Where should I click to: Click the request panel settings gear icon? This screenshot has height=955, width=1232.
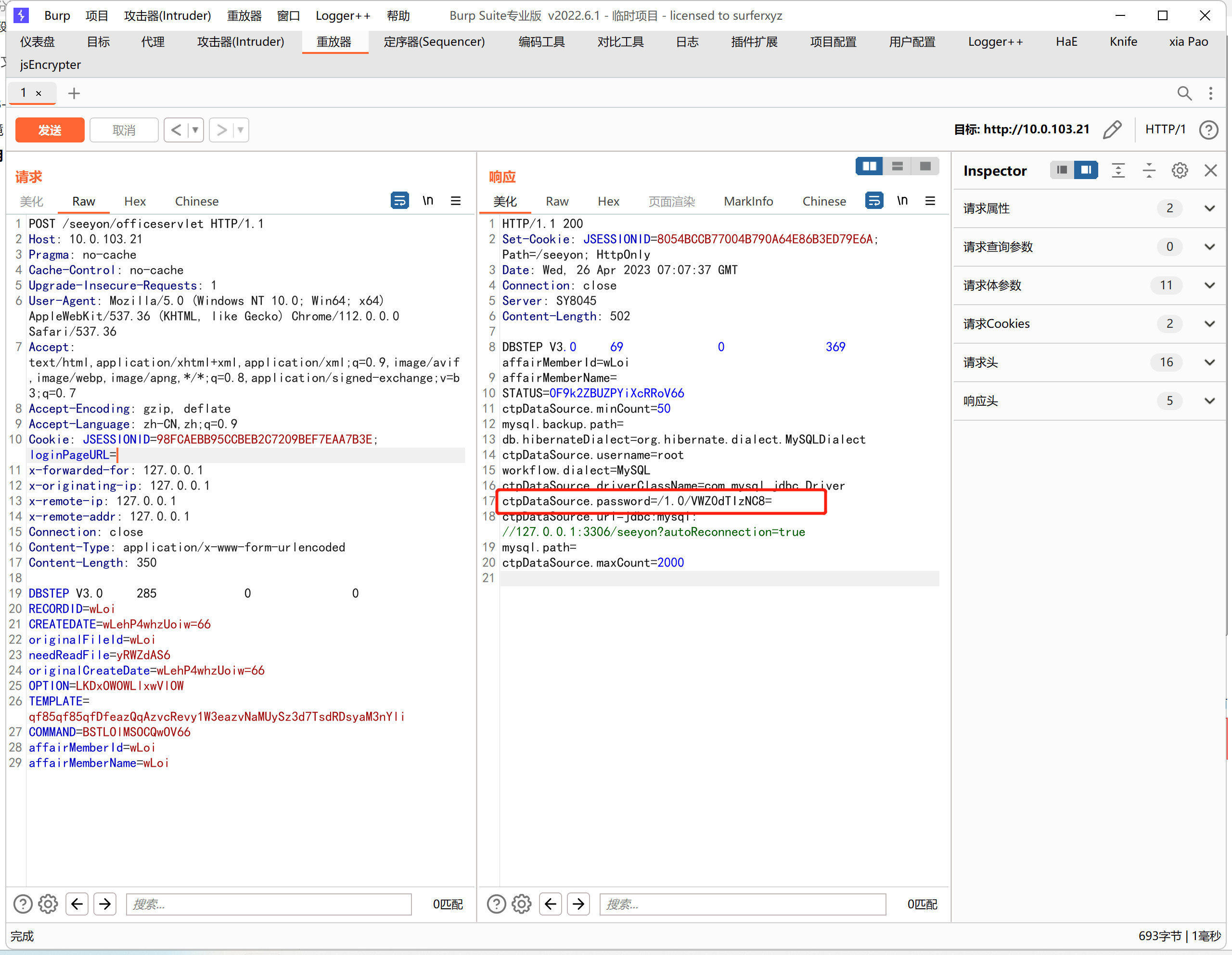48,903
